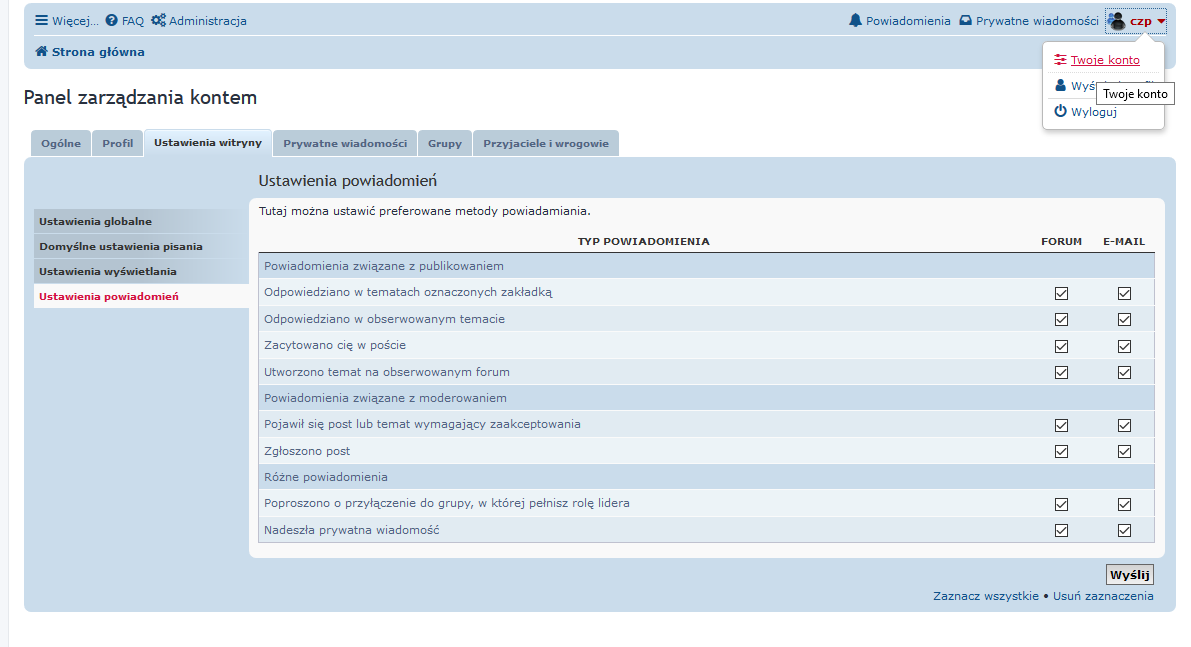
Task: Open Ustawienia globalne in the sidebar
Action: point(96,221)
